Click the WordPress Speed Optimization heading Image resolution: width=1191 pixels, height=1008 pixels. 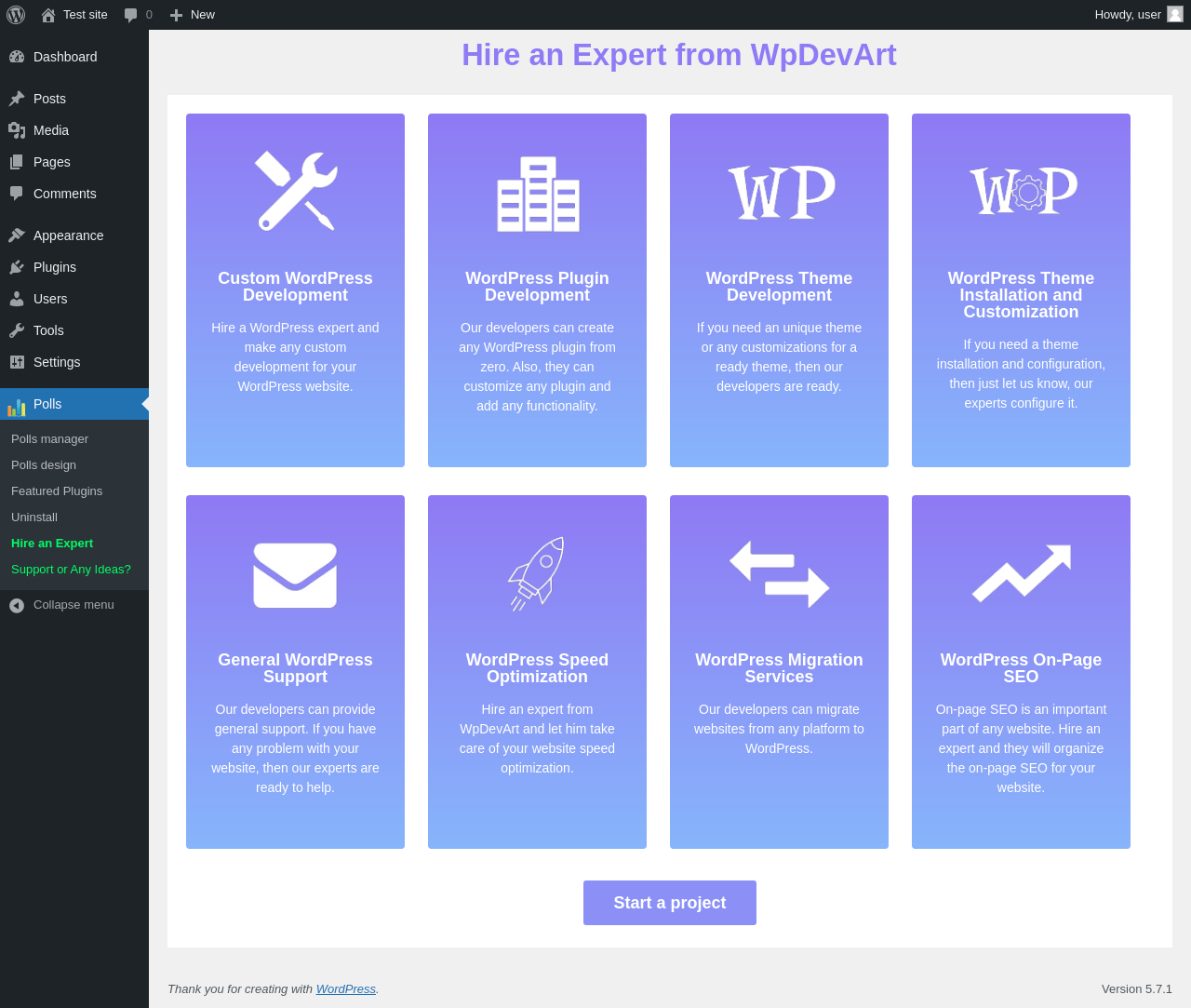[537, 668]
